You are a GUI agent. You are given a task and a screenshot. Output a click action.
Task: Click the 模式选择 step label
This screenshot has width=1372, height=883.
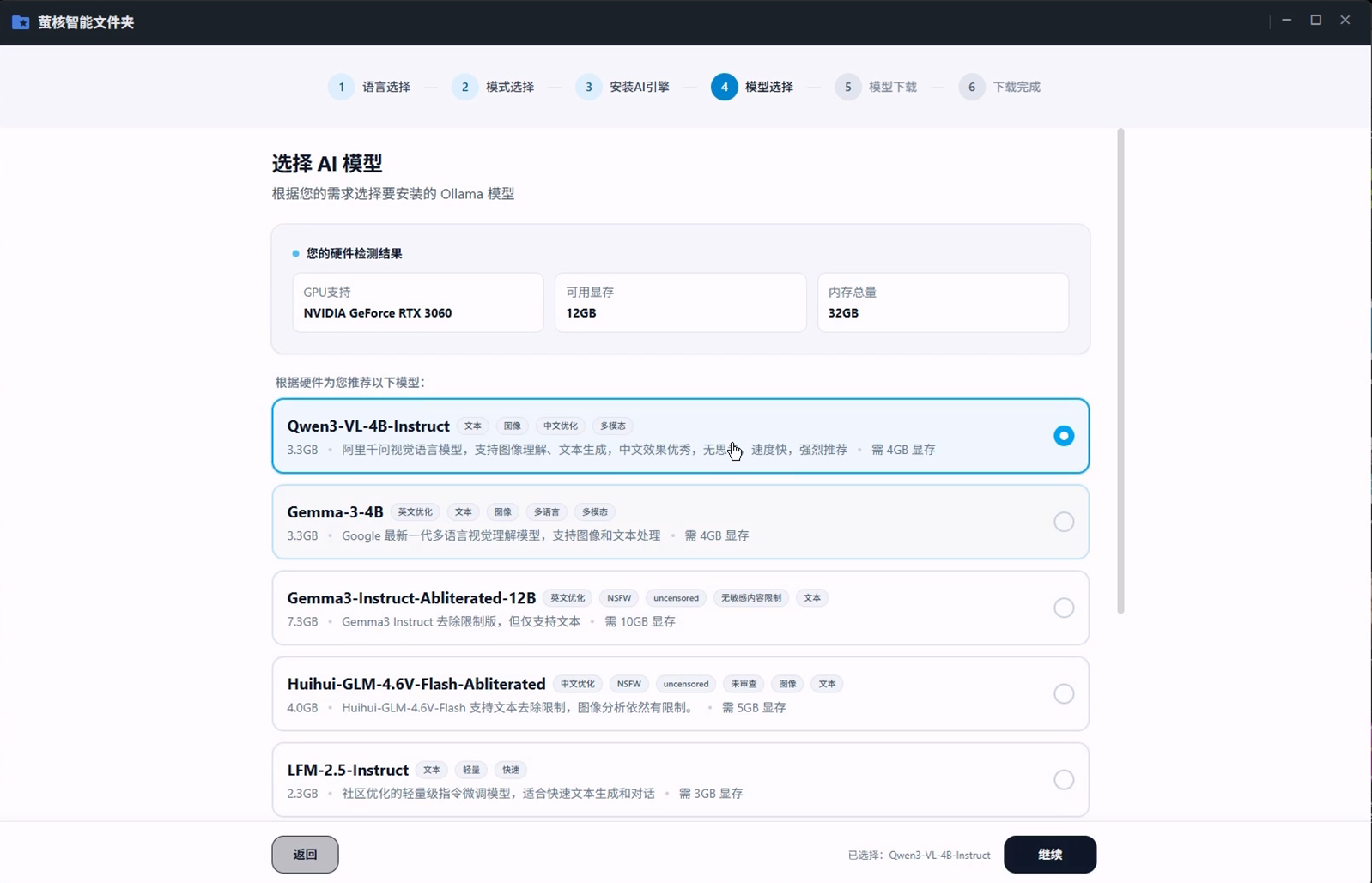click(510, 87)
